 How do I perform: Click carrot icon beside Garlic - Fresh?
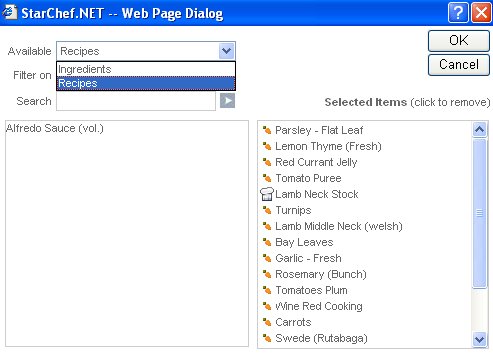[x=267, y=258]
